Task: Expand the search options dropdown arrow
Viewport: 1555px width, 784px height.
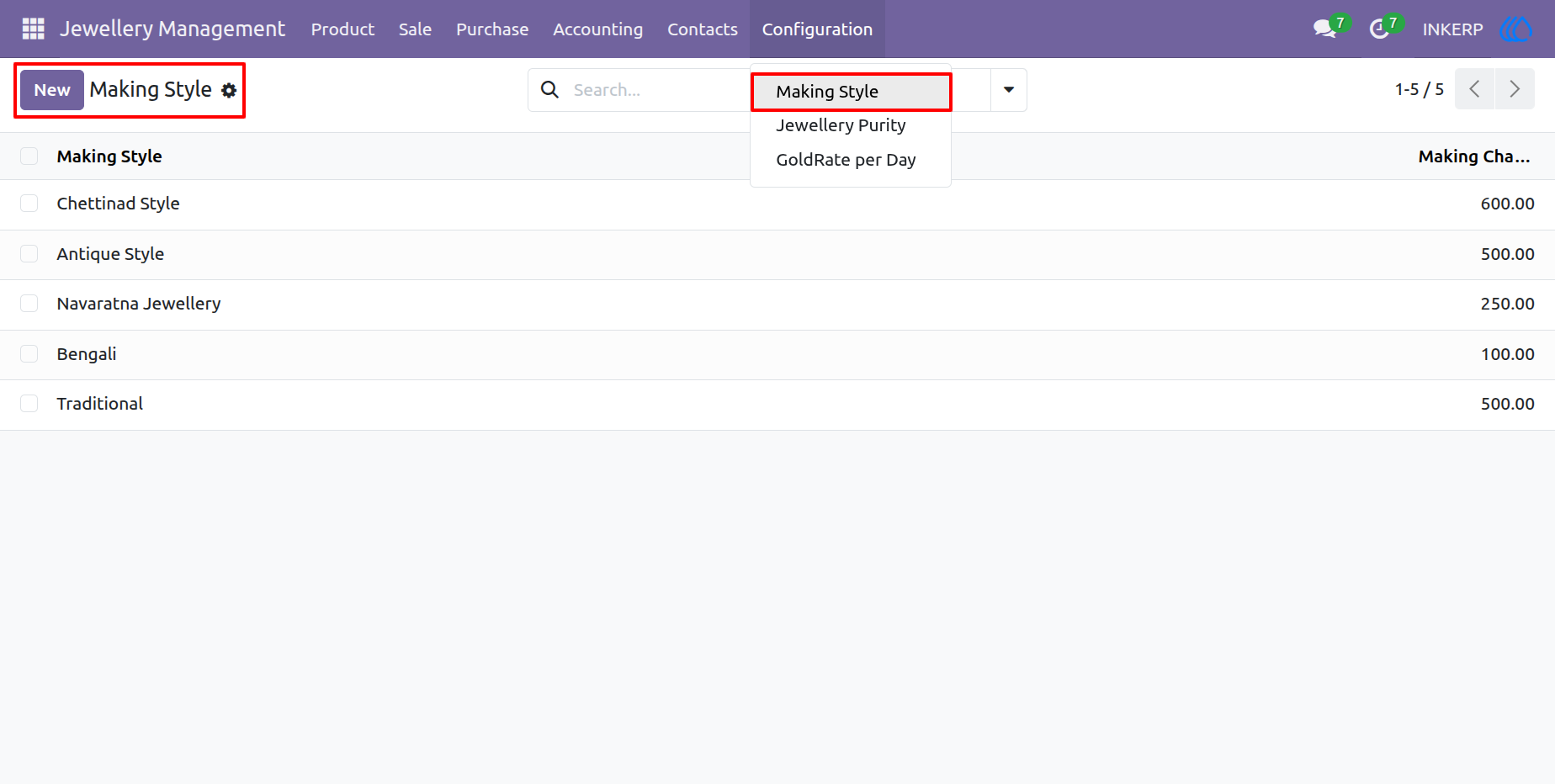Action: point(1008,90)
